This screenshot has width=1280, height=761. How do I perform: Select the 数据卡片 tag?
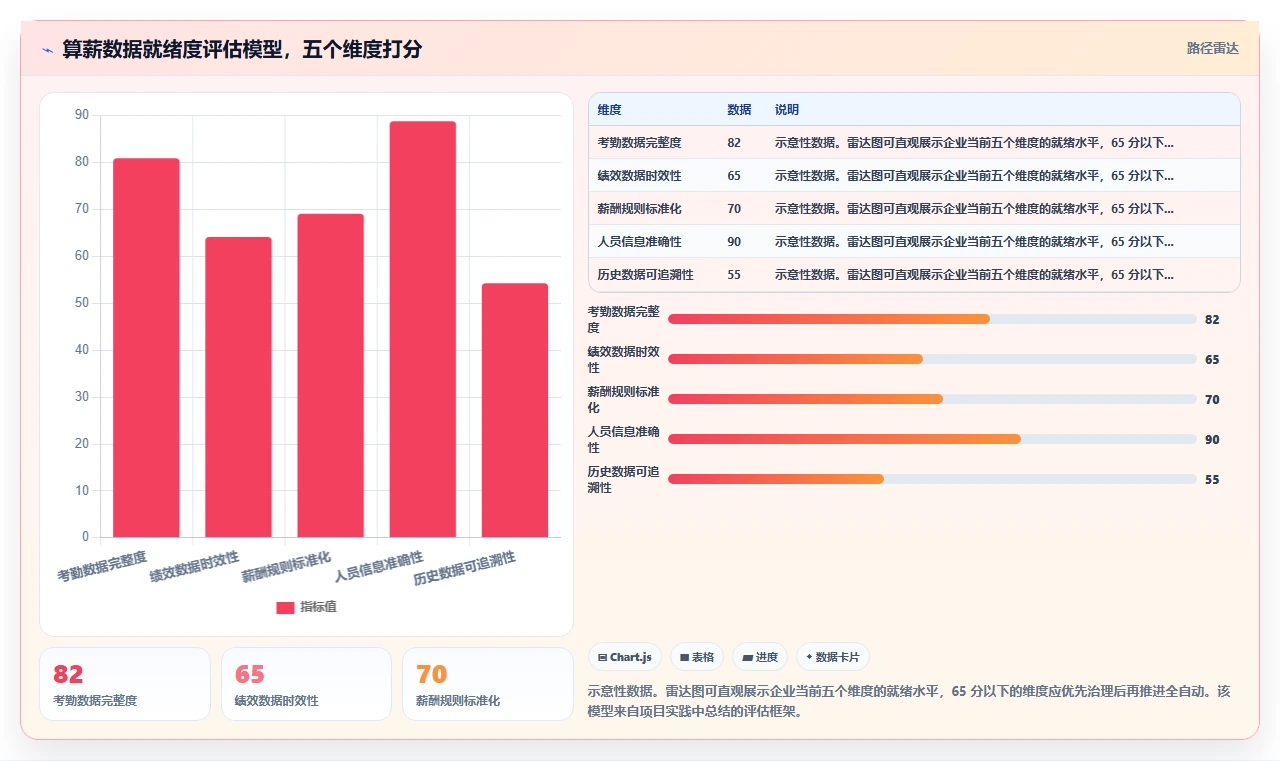coord(833,657)
